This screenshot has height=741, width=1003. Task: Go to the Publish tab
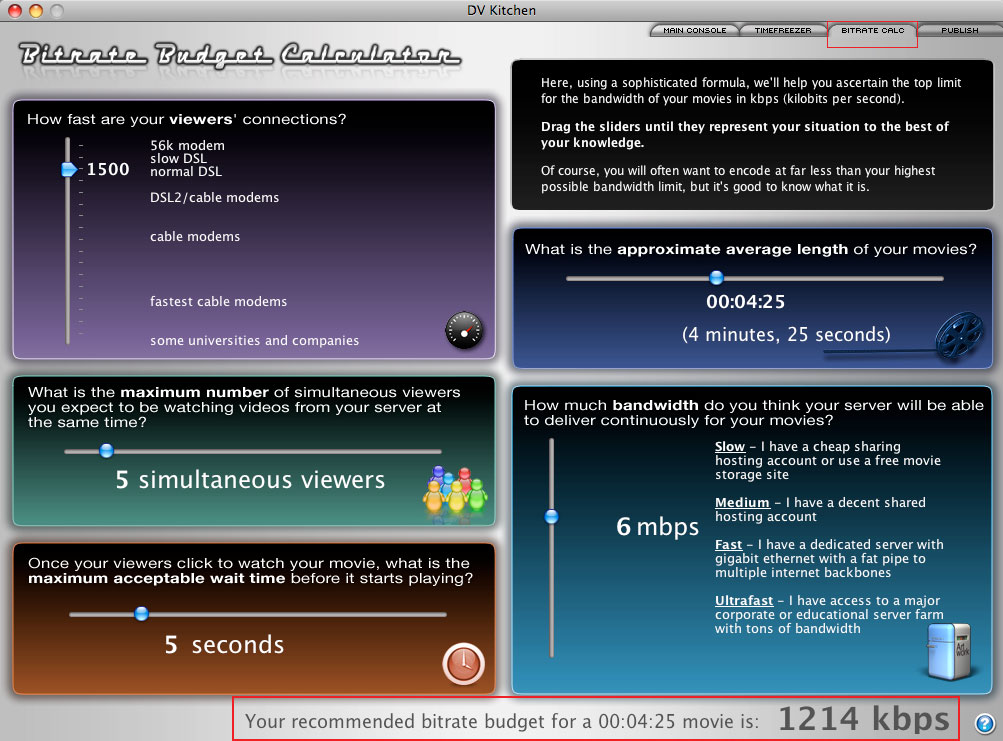958,31
